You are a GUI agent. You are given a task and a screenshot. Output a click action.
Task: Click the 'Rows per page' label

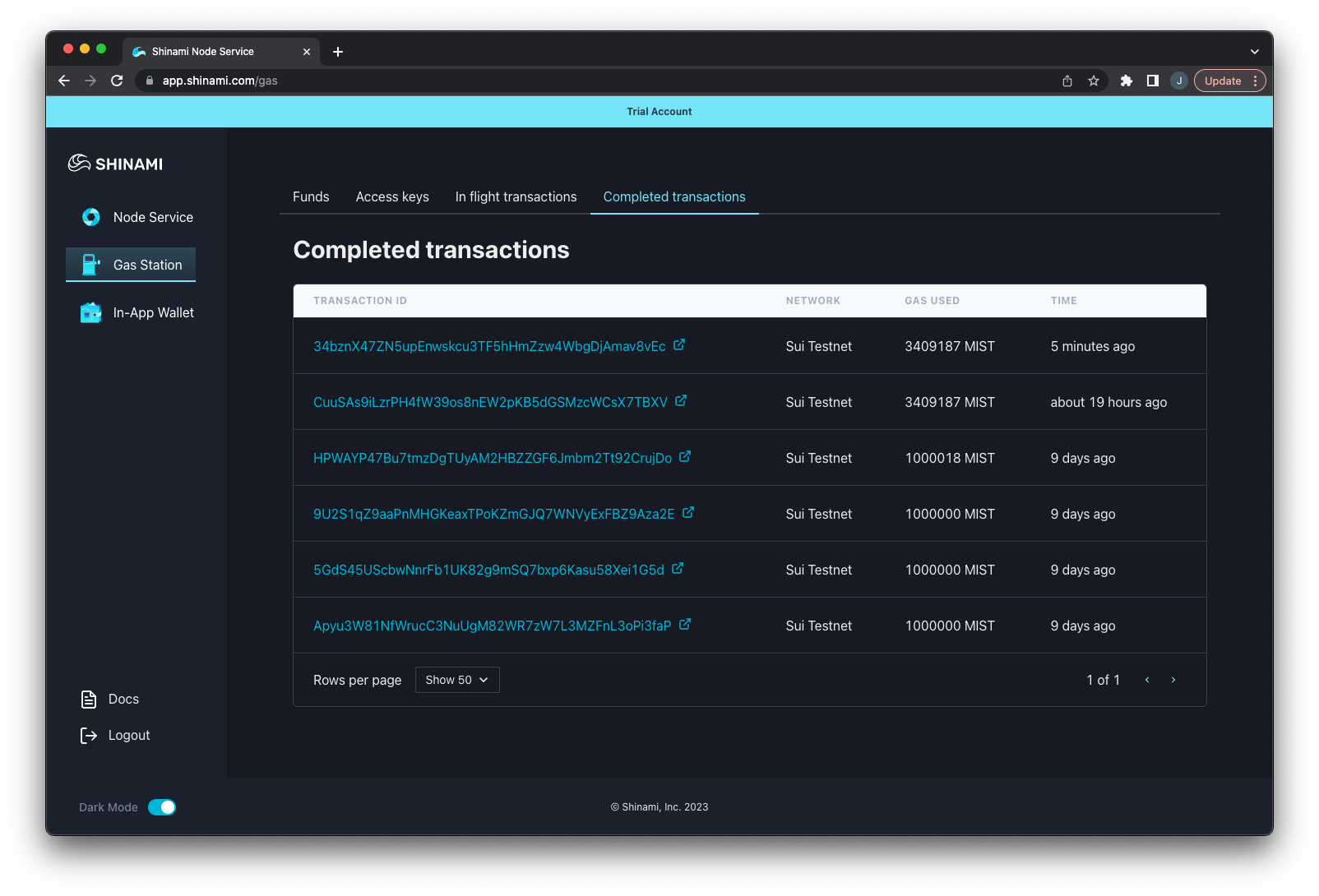pos(358,681)
